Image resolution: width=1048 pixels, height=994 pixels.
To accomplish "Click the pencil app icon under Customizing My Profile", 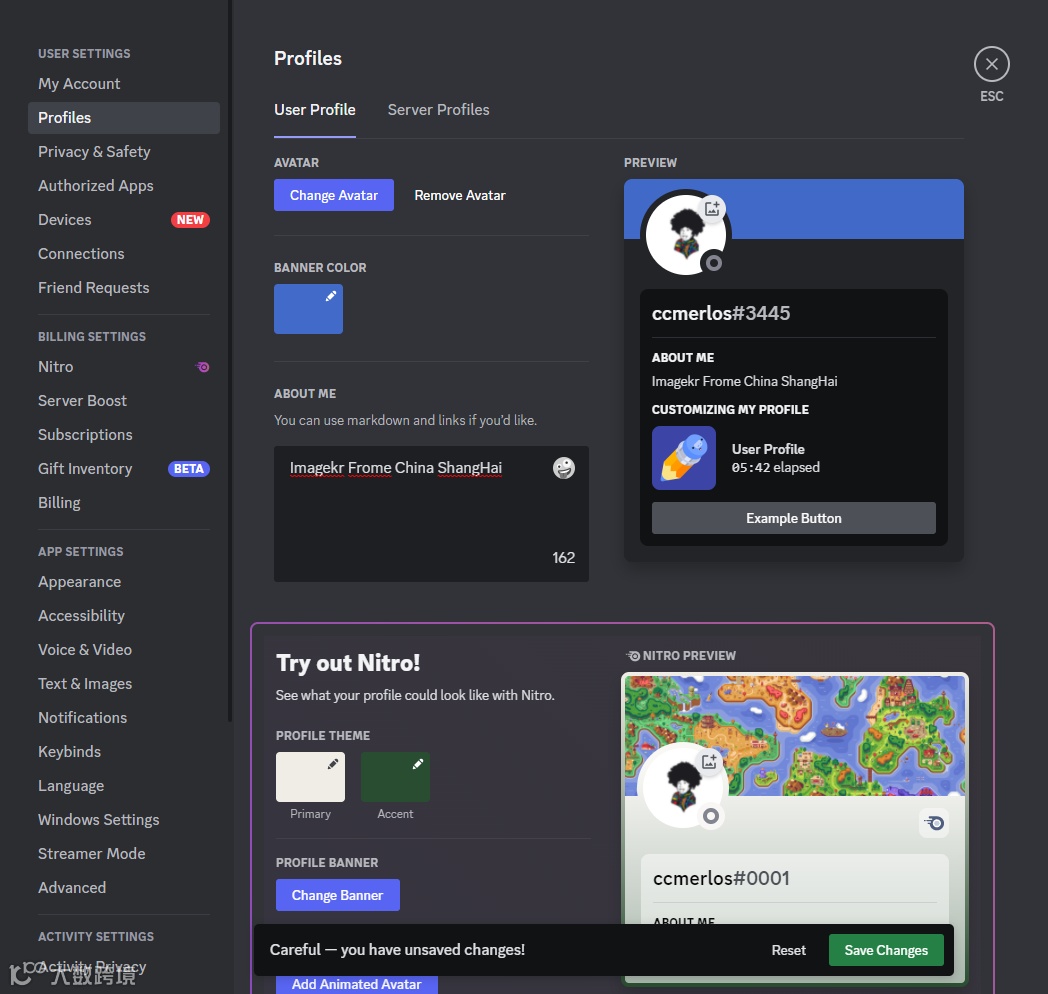I will pos(684,458).
